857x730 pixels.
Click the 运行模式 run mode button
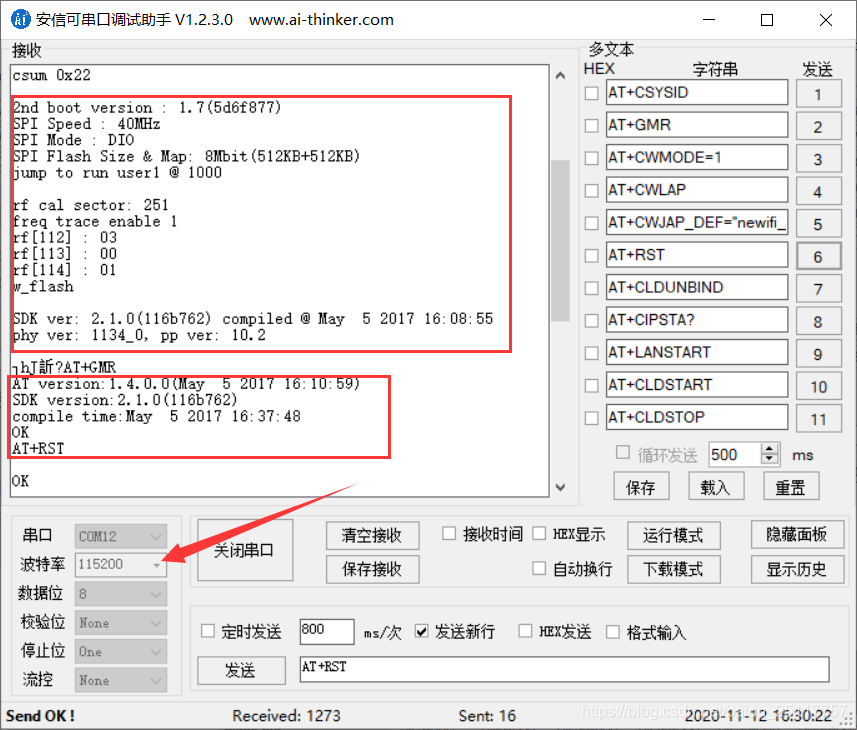[673, 535]
